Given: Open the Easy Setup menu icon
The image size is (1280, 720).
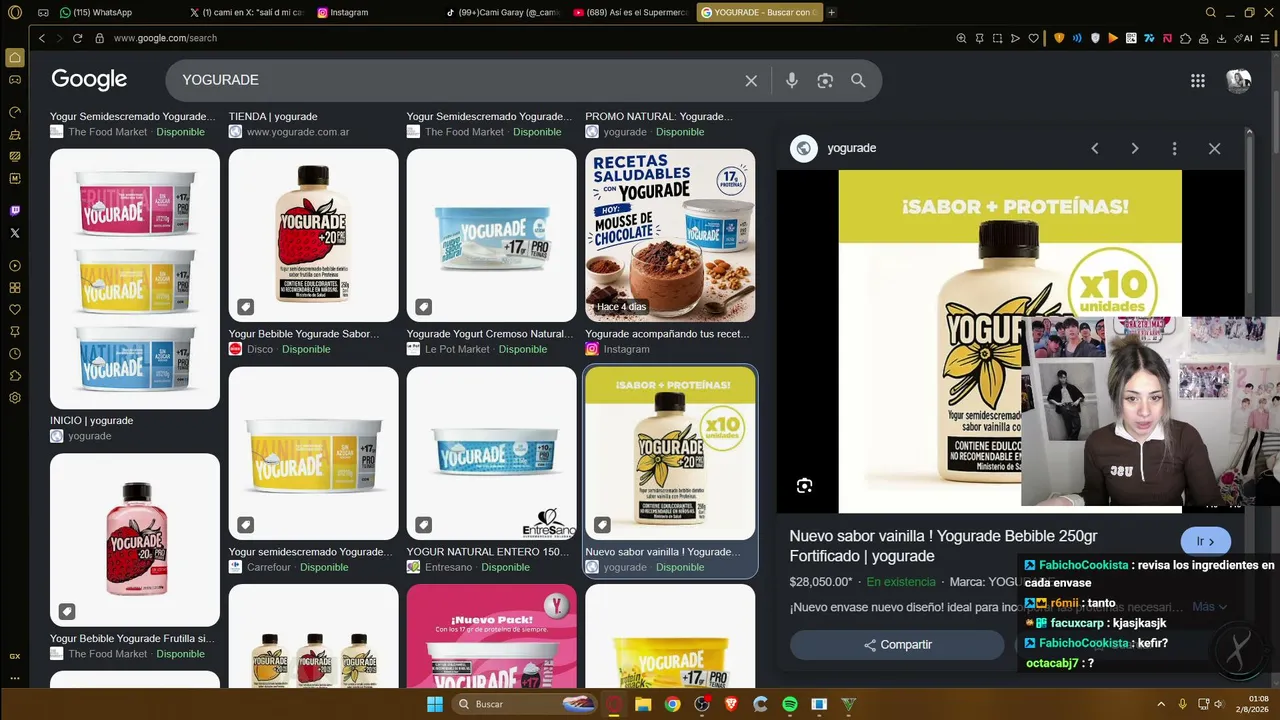Looking at the screenshot, I should [1265, 38].
